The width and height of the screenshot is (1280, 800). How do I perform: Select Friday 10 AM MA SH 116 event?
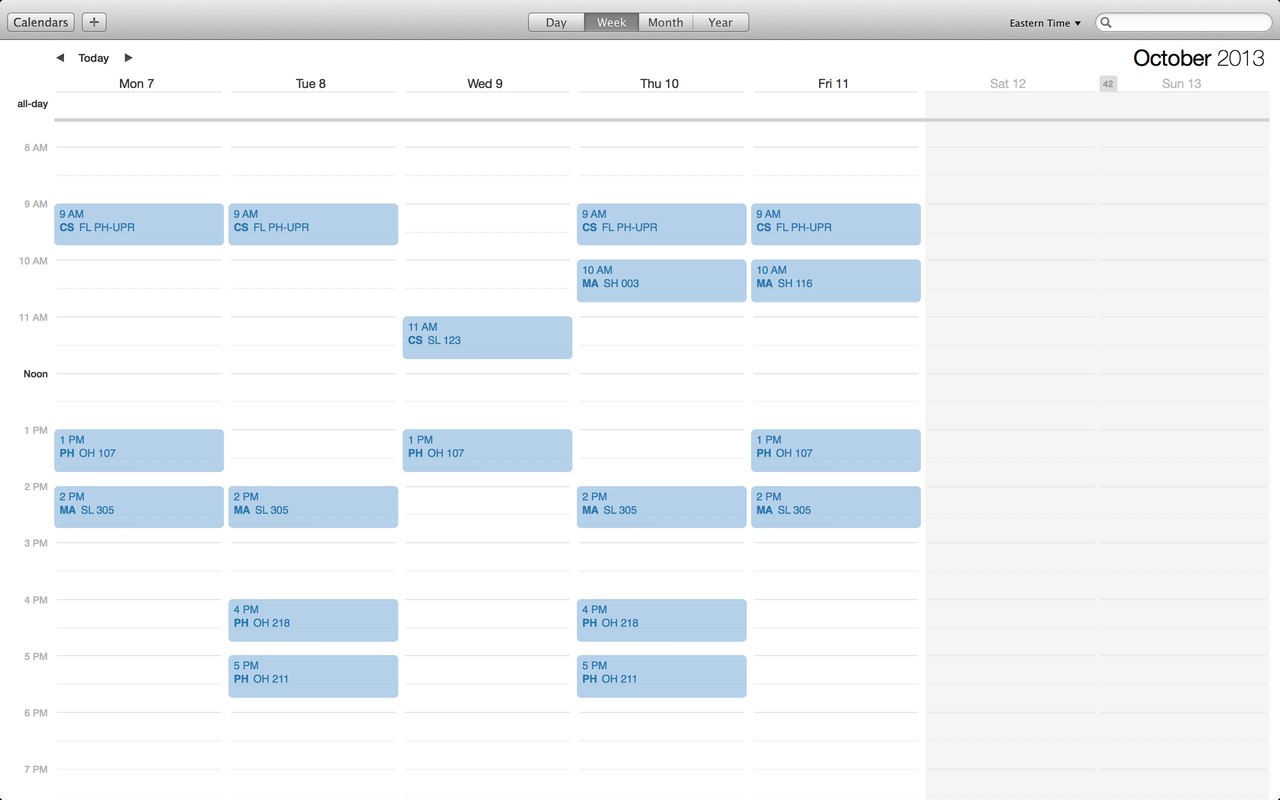pyautogui.click(x=836, y=281)
